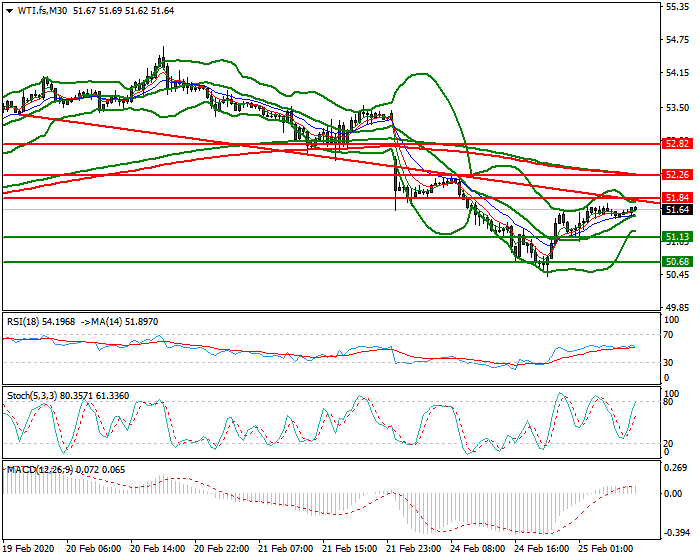
Task: Click the 52.26 red price level label
Action: pyautogui.click(x=677, y=175)
